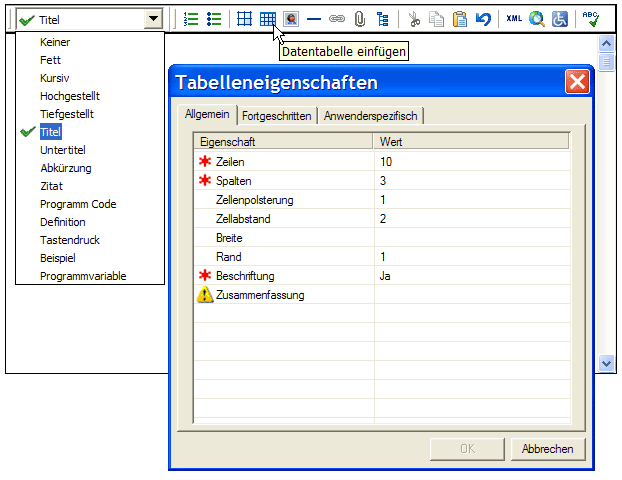Click the Wert column header
The width and height of the screenshot is (622, 480).
[471, 142]
